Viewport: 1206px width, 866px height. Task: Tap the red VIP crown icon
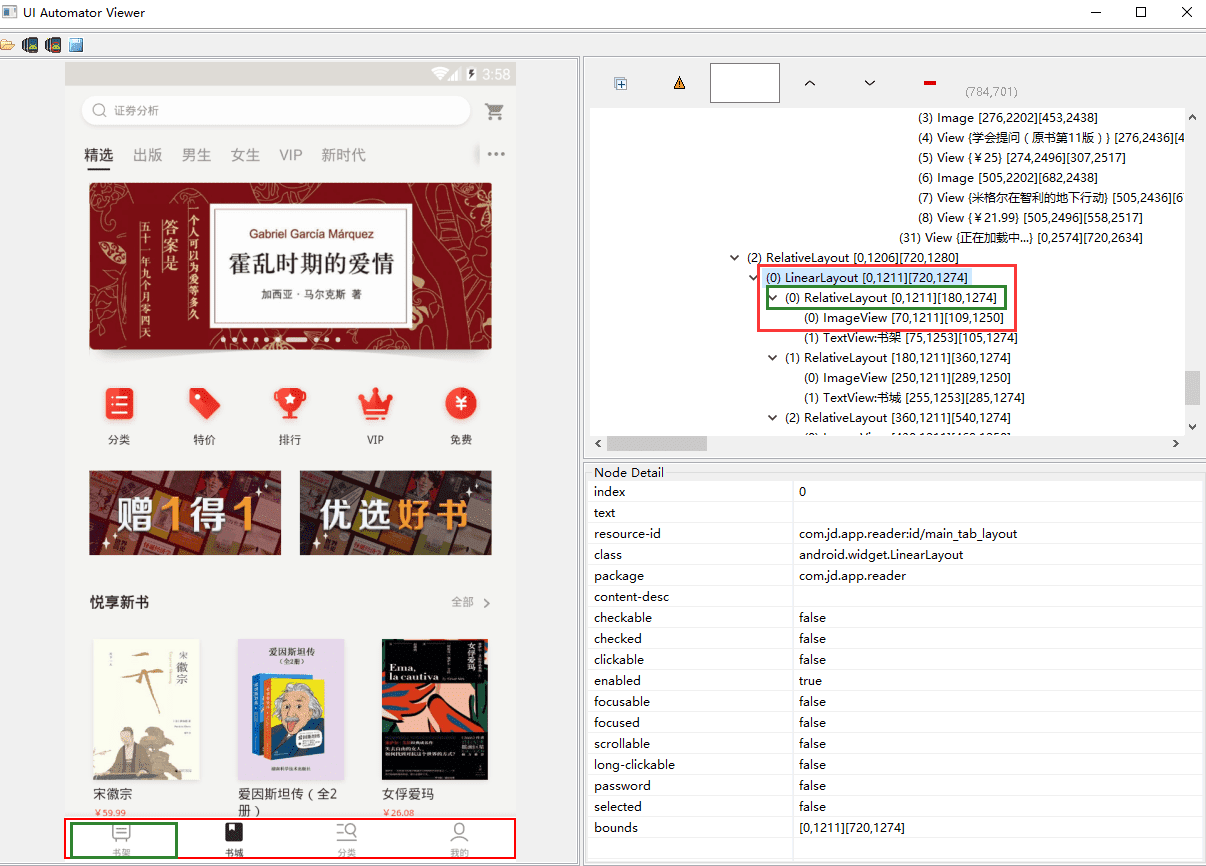tap(375, 404)
